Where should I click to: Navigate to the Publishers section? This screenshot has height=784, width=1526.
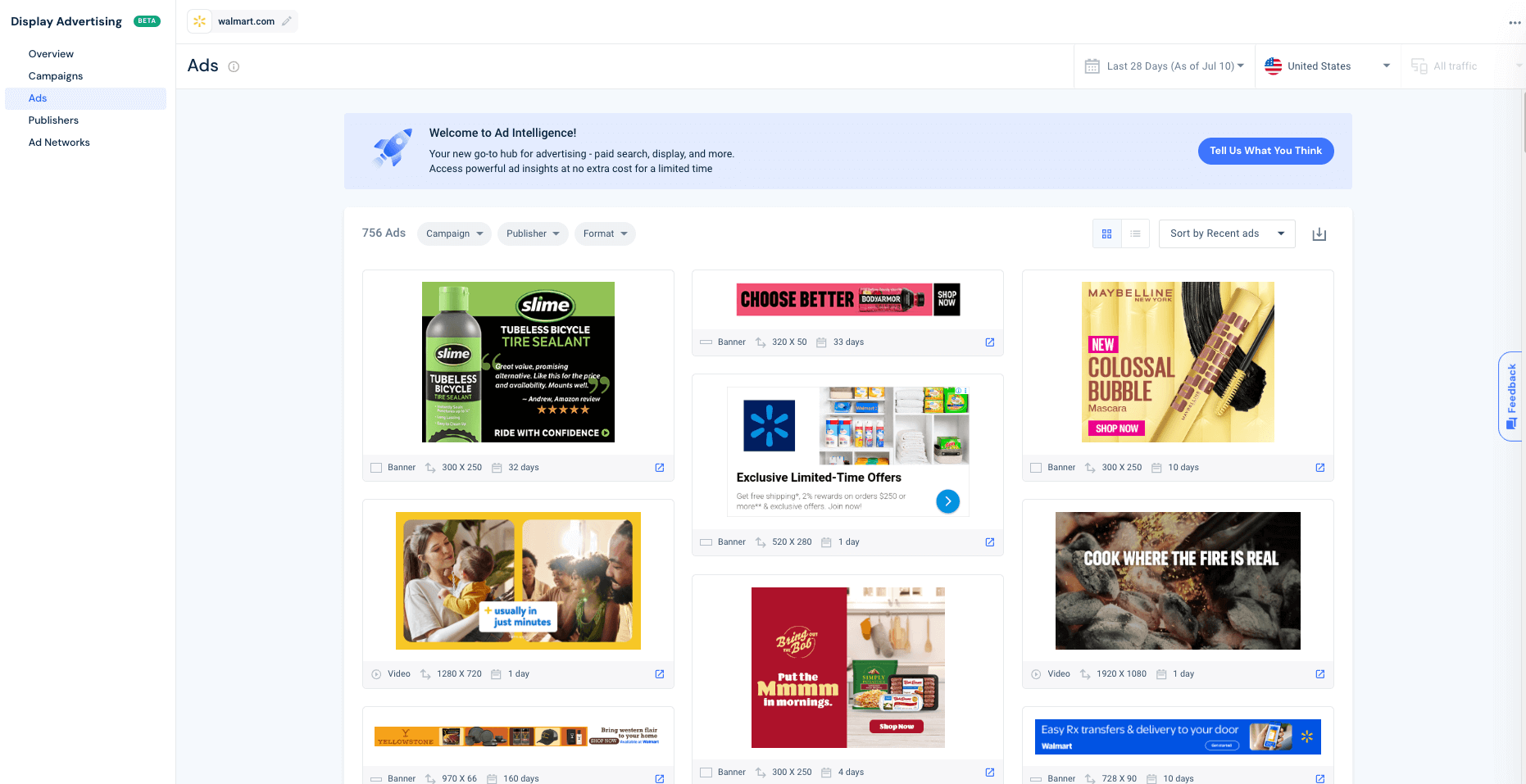coord(53,120)
